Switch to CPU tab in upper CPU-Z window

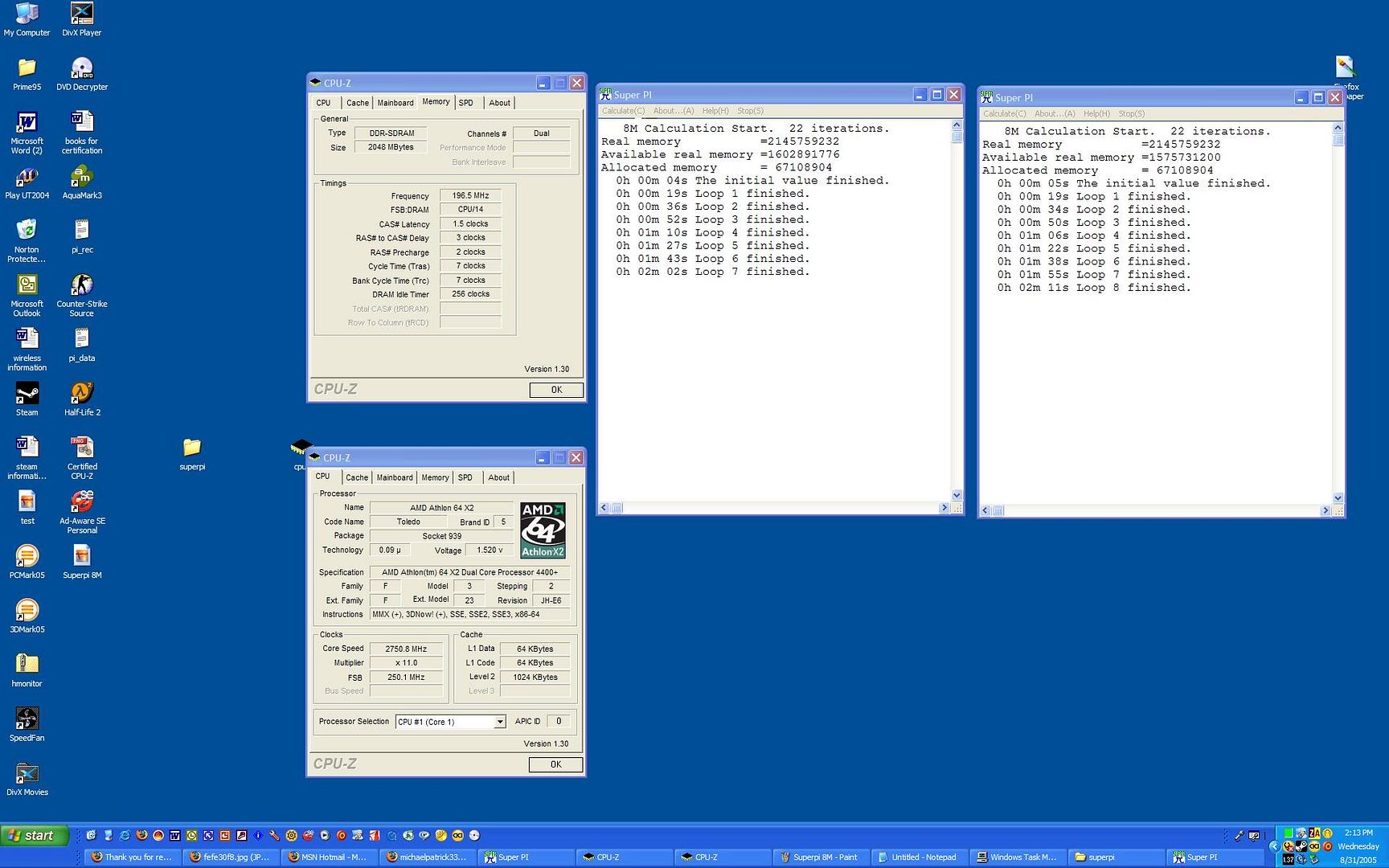[x=323, y=103]
